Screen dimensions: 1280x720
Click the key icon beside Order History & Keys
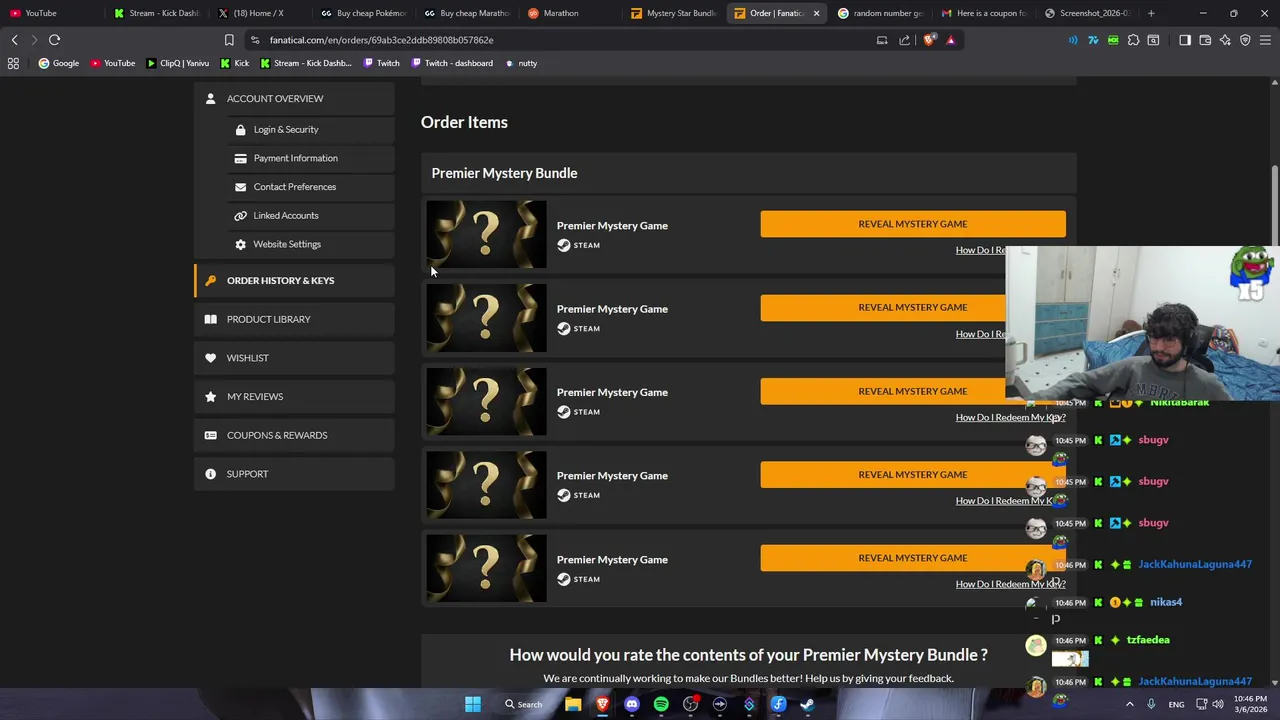coord(210,281)
